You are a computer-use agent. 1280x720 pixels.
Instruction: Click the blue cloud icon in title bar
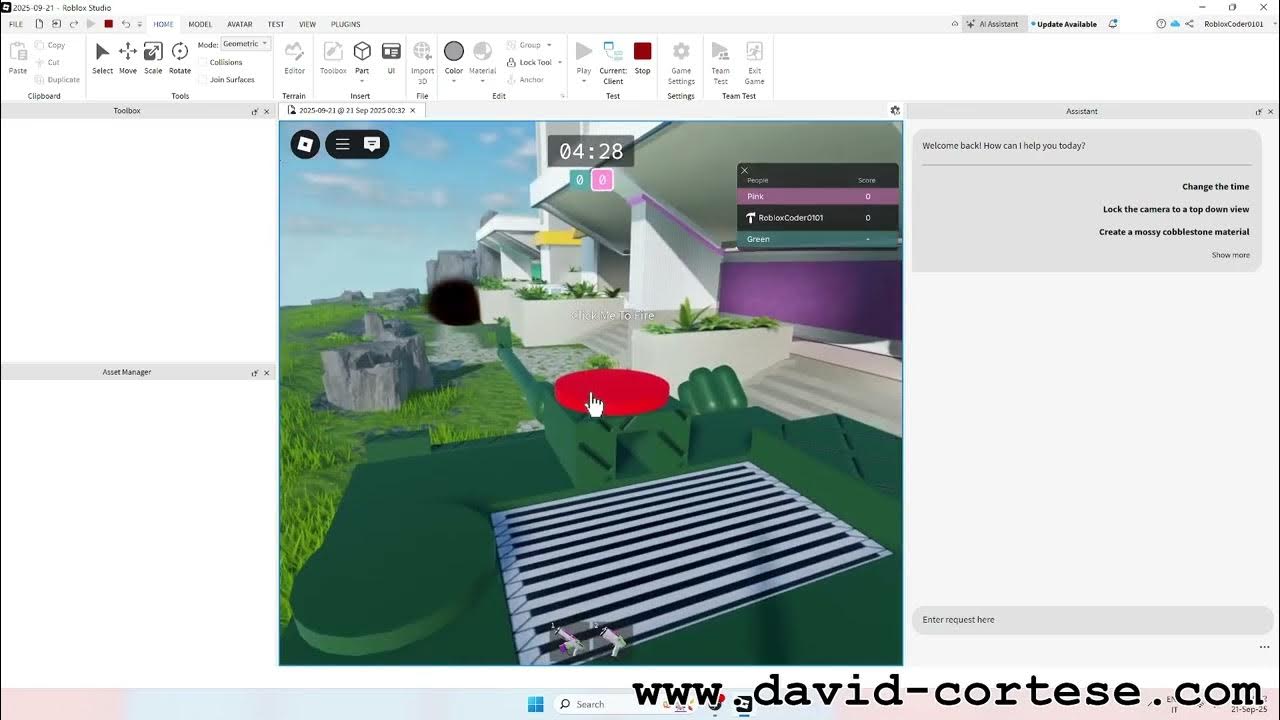click(1175, 24)
